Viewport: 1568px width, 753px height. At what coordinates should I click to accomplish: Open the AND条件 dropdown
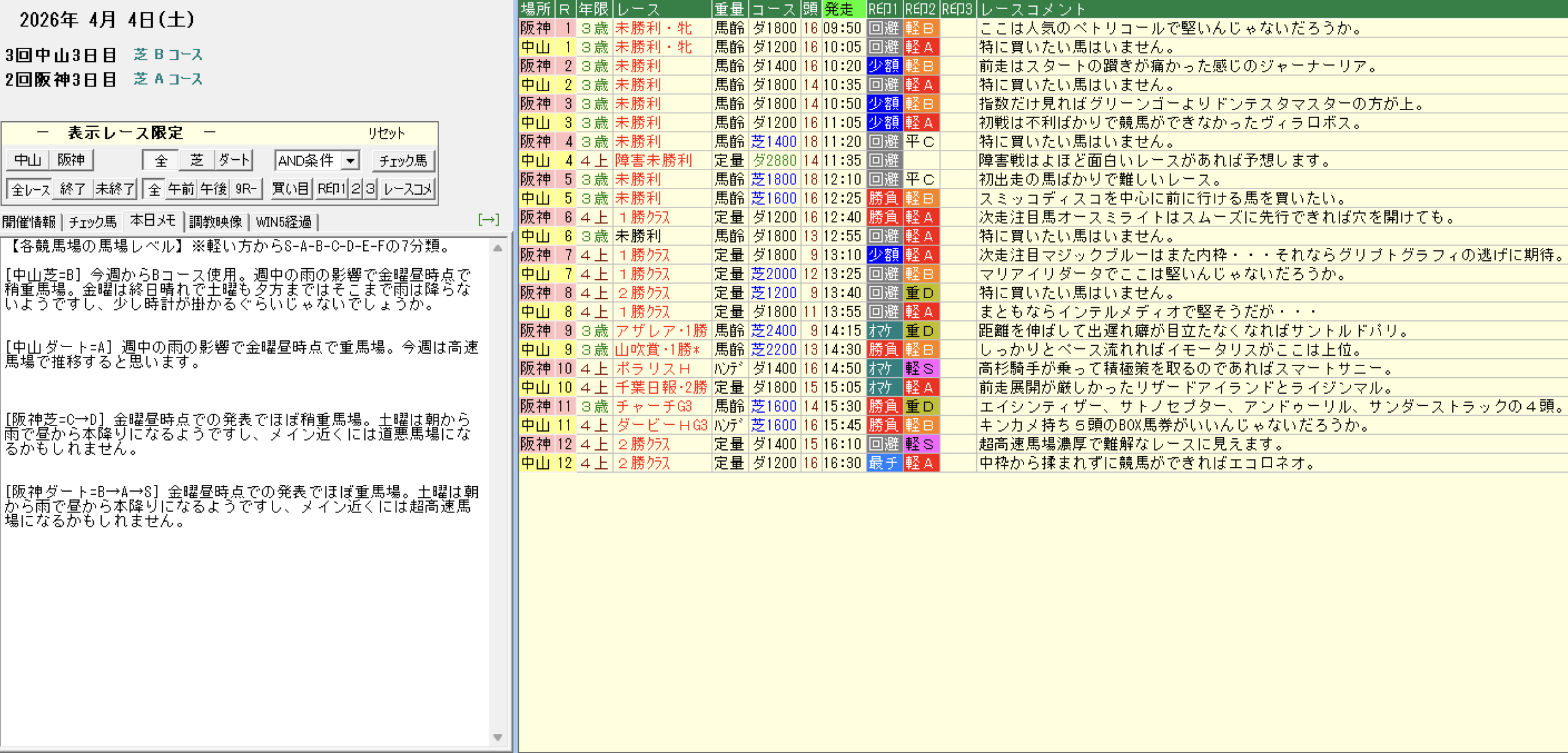(x=350, y=161)
